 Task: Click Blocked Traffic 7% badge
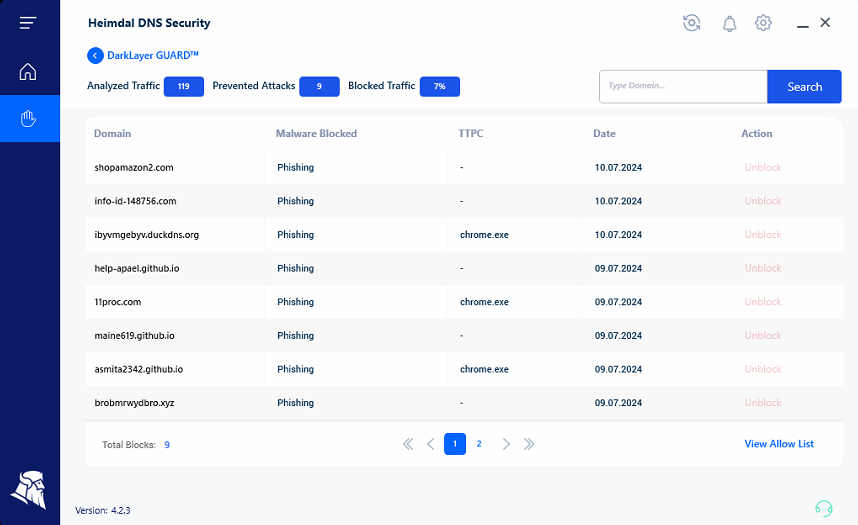pos(440,86)
